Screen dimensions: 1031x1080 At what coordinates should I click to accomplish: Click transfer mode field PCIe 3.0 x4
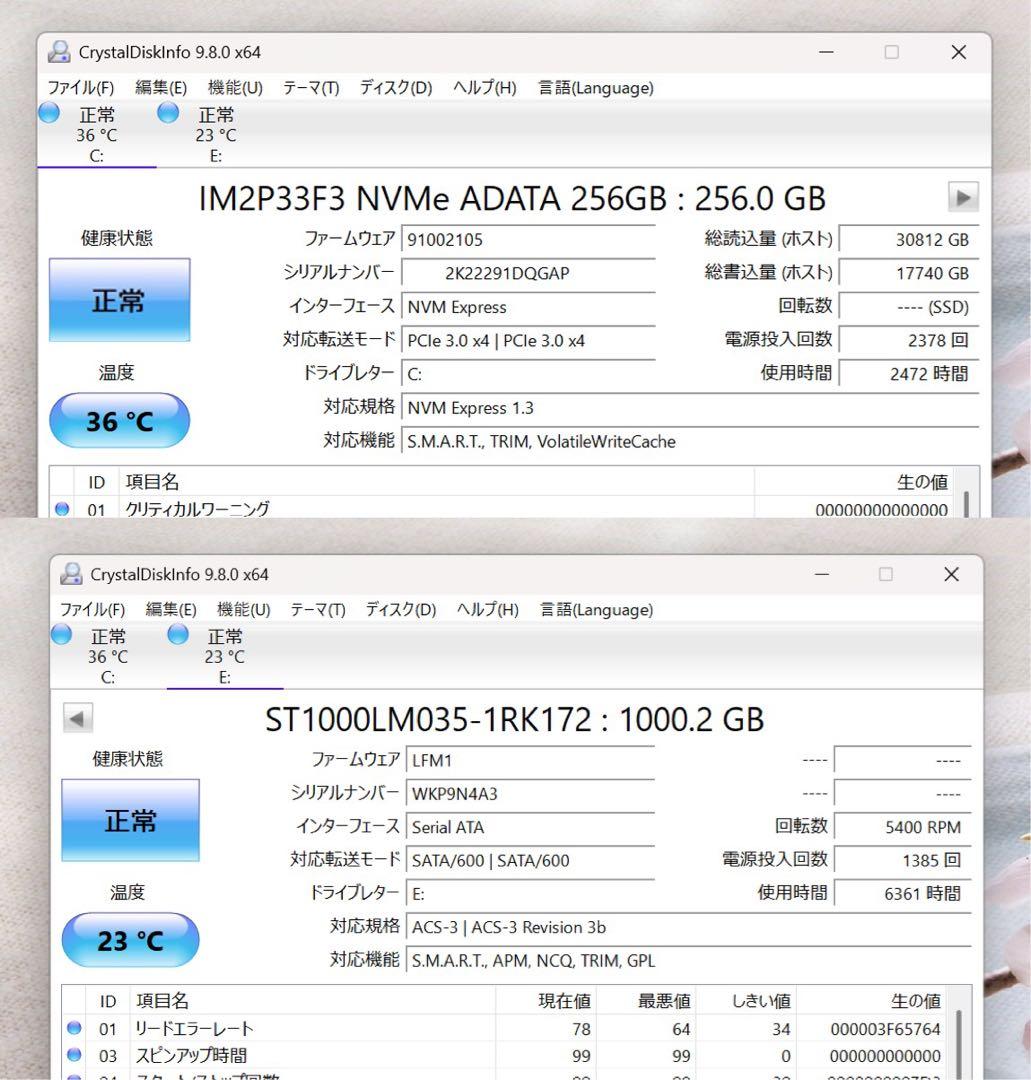528,341
